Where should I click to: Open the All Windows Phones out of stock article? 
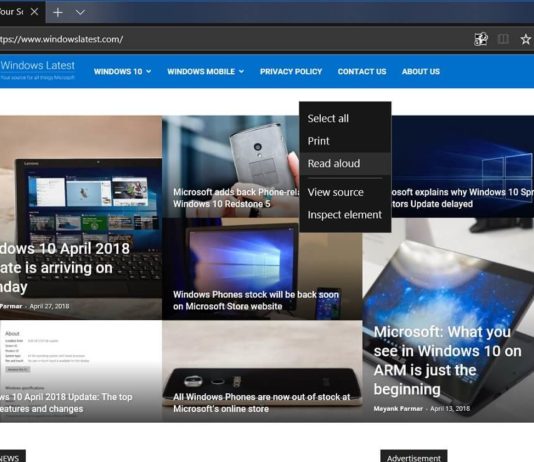tap(262, 403)
